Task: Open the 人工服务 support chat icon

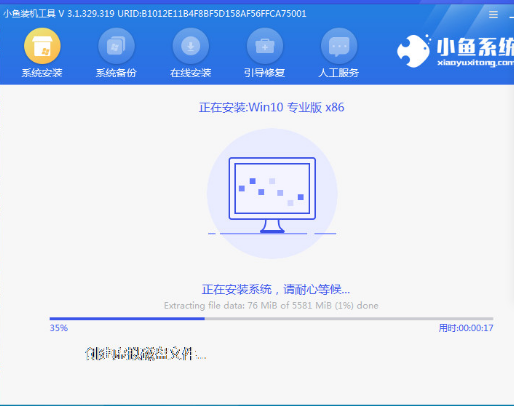Action: [339, 46]
